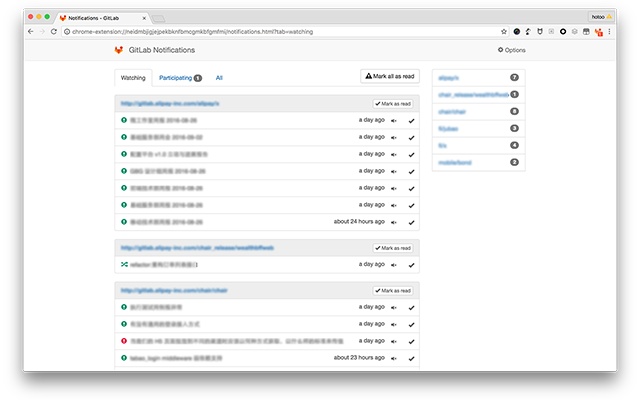Mark the 2016-09-02 notification as read
This screenshot has height=400, width=640.
pos(411,138)
